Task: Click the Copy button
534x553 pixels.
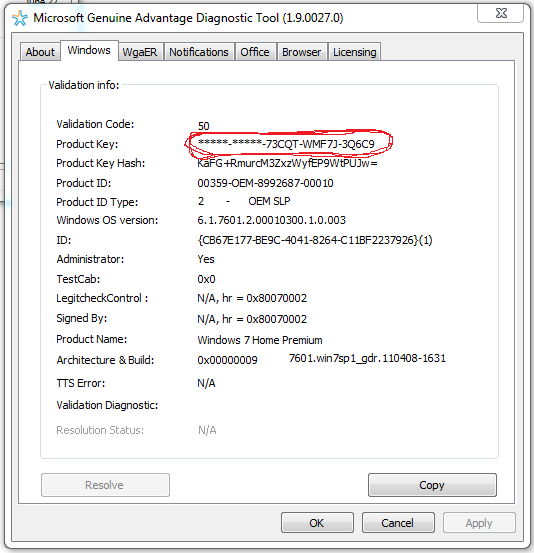Action: 432,485
